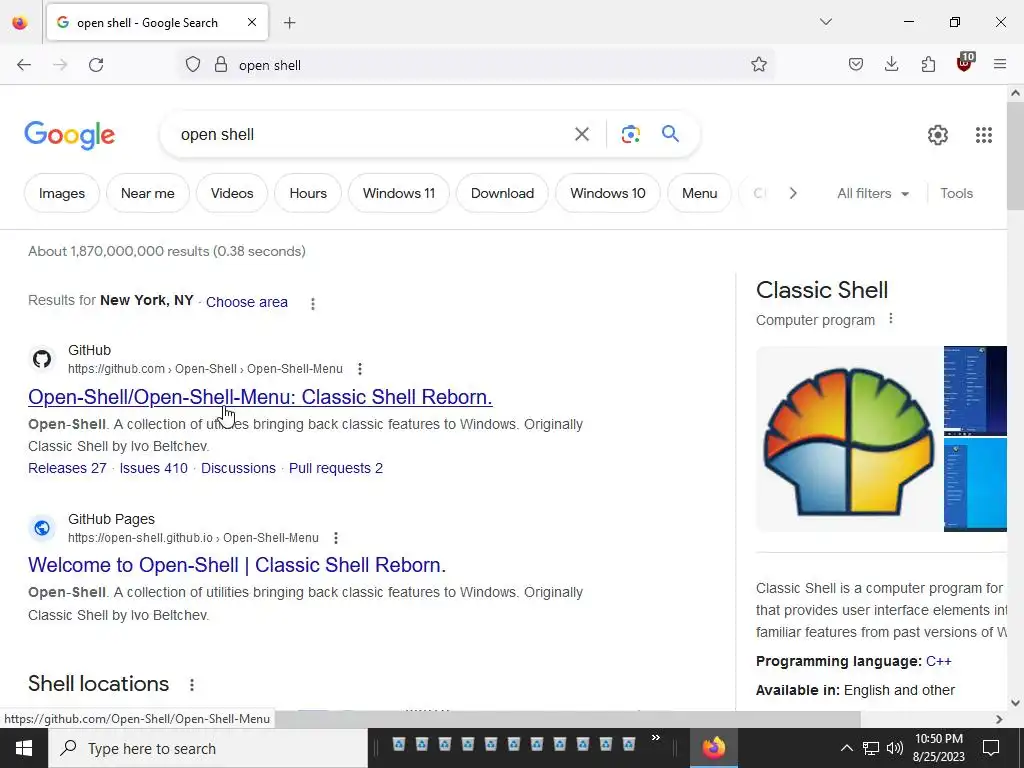Screen dimensions: 1024x768
Task: Open GitHub Open-Shell-Menu result title
Action: (x=260, y=396)
